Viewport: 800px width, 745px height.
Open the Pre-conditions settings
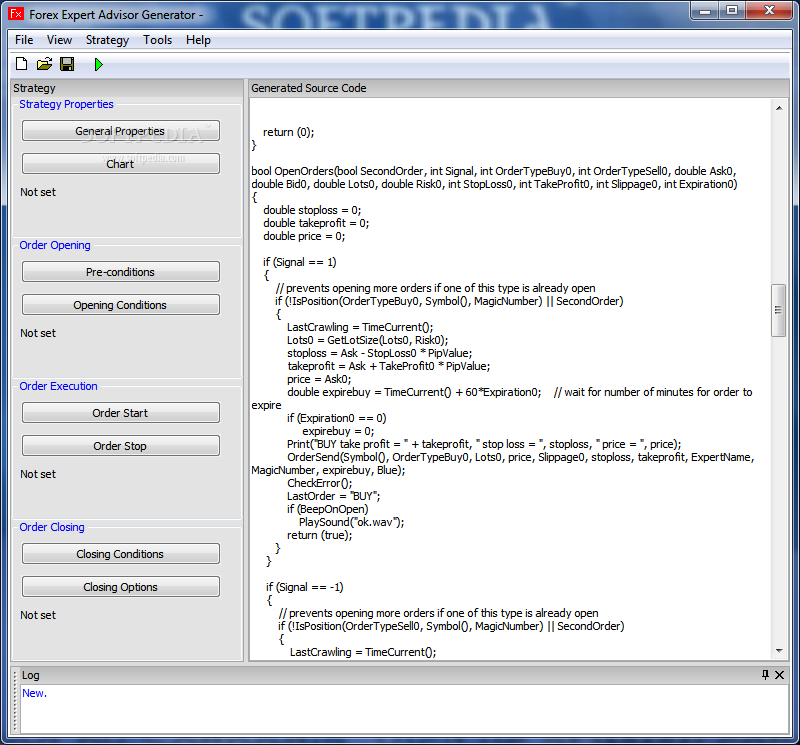(120, 271)
